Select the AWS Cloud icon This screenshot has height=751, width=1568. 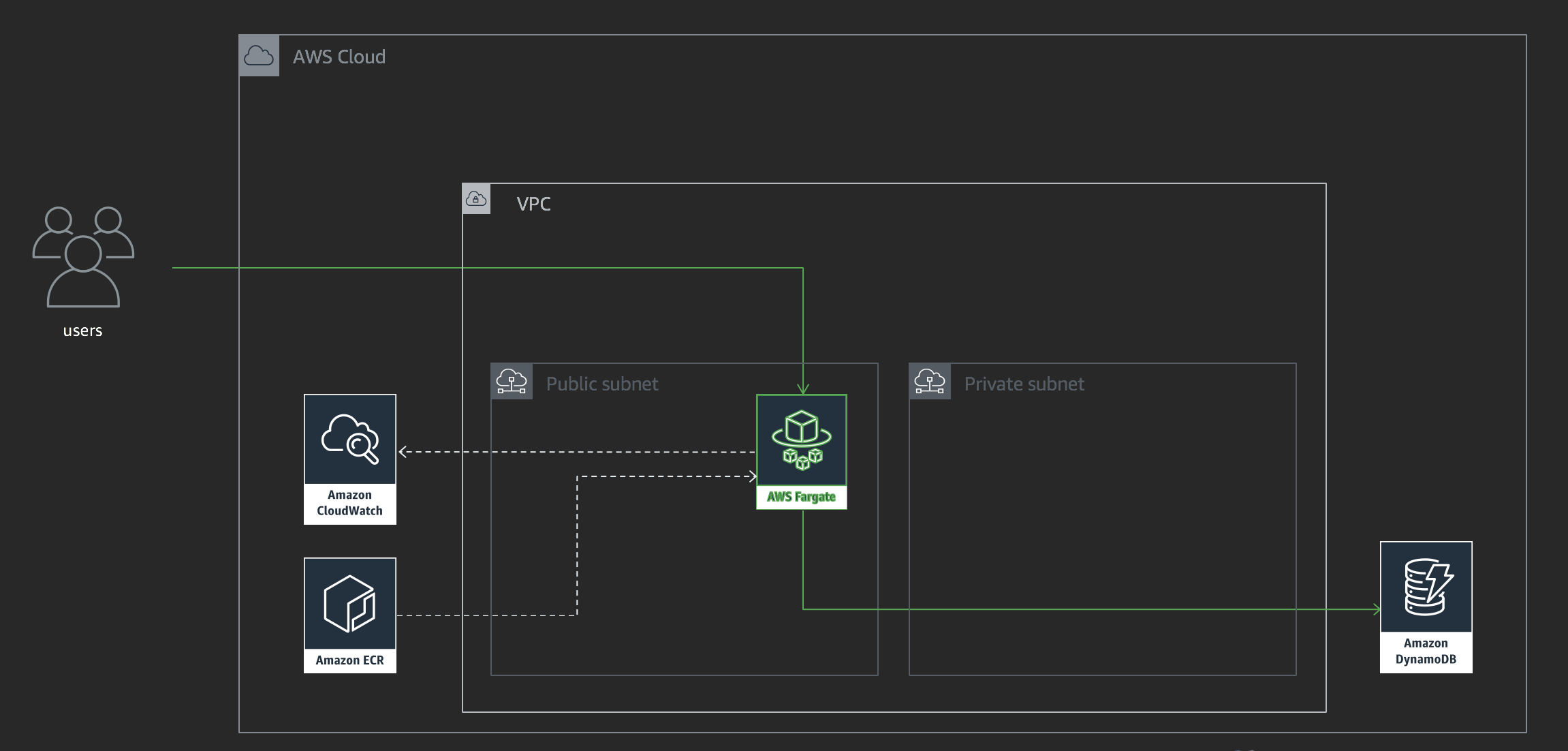point(259,55)
